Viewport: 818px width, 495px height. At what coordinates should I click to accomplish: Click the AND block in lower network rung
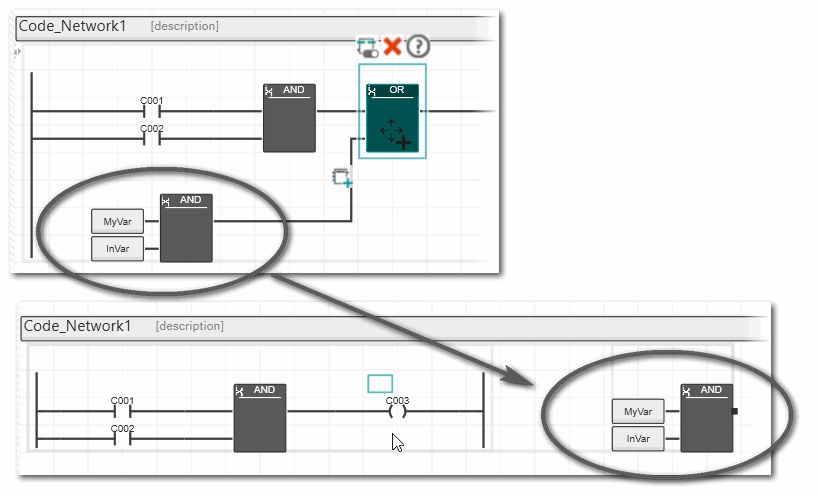pos(260,417)
